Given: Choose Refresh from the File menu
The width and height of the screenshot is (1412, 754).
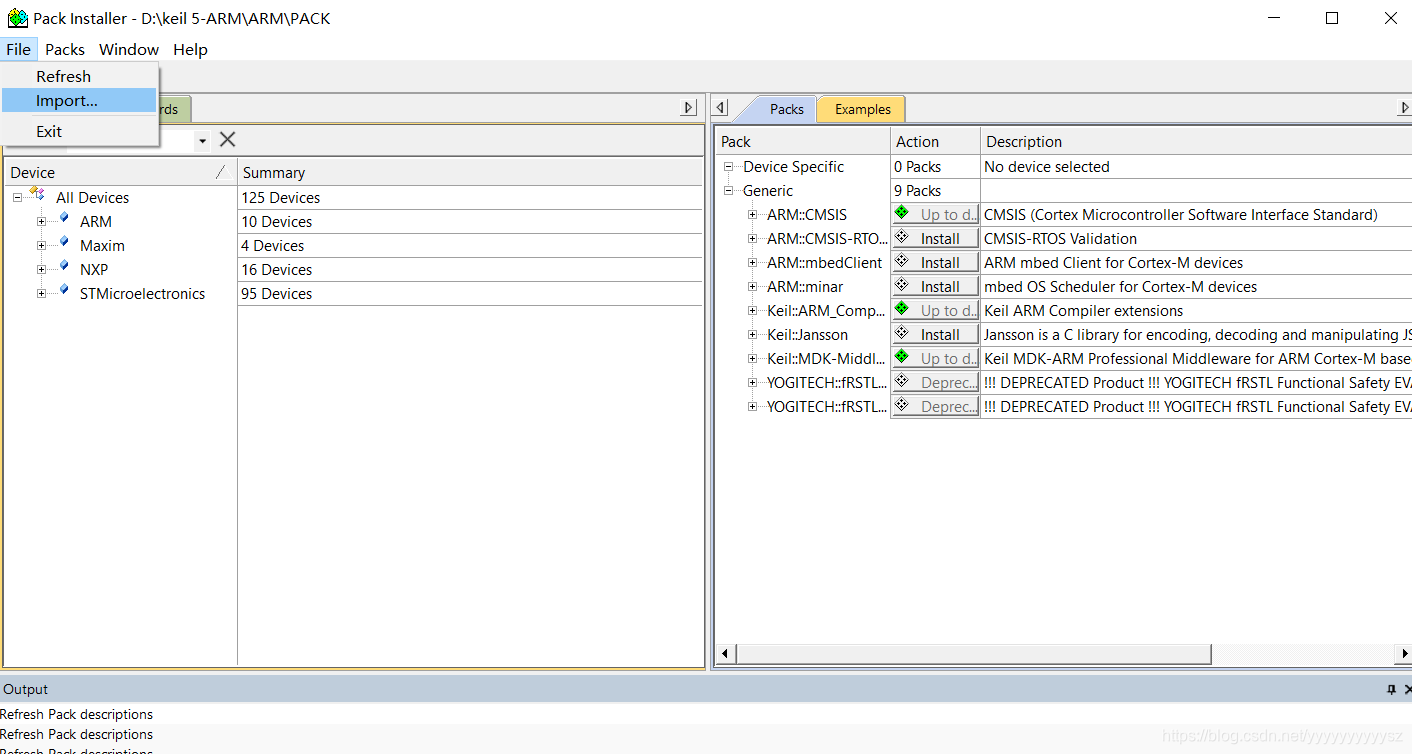Looking at the screenshot, I should click(x=79, y=76).
